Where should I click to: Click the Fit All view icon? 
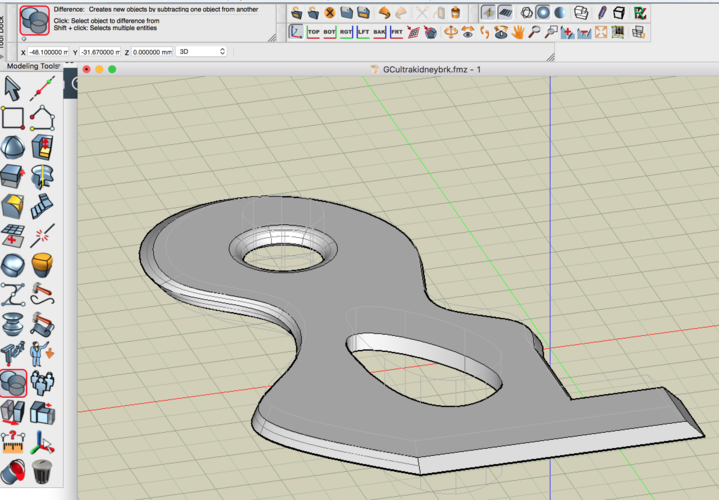[601, 32]
